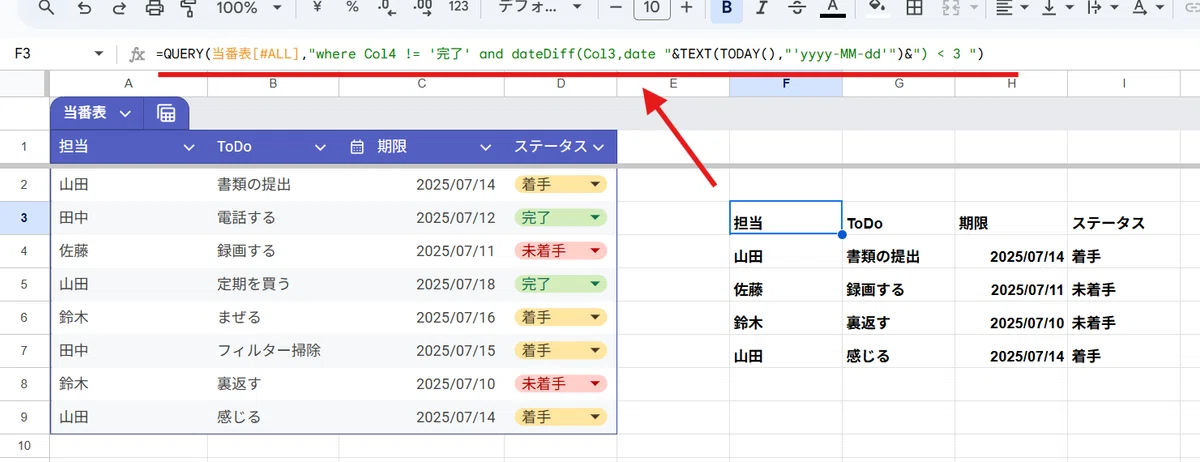This screenshot has width=1200, height=462.
Task: Open the fill color picker
Action: click(x=877, y=8)
